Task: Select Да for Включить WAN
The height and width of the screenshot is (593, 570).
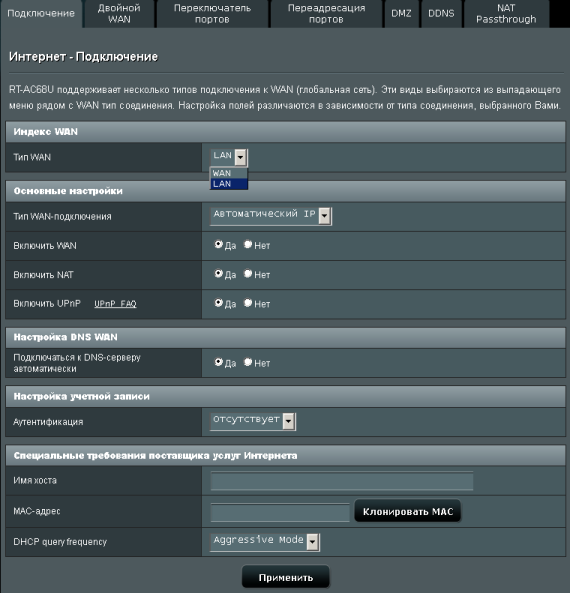Action: tap(218, 244)
